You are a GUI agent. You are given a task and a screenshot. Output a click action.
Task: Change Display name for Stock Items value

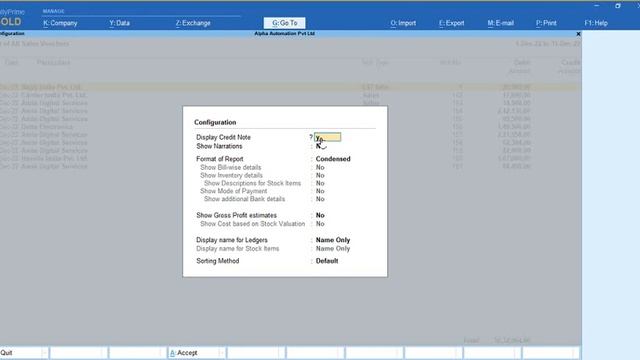point(333,249)
